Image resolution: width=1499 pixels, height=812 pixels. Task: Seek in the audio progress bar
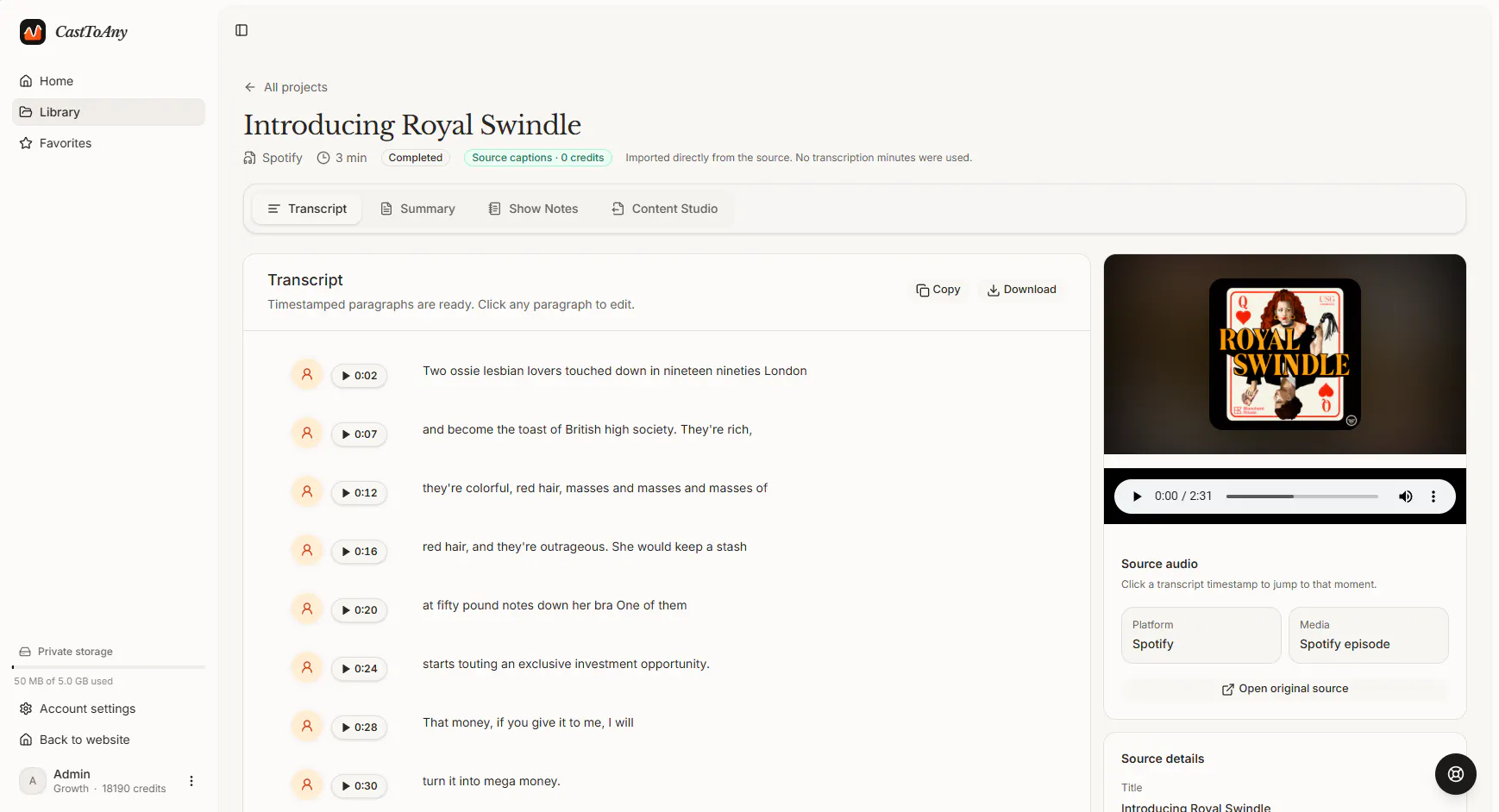point(1302,497)
